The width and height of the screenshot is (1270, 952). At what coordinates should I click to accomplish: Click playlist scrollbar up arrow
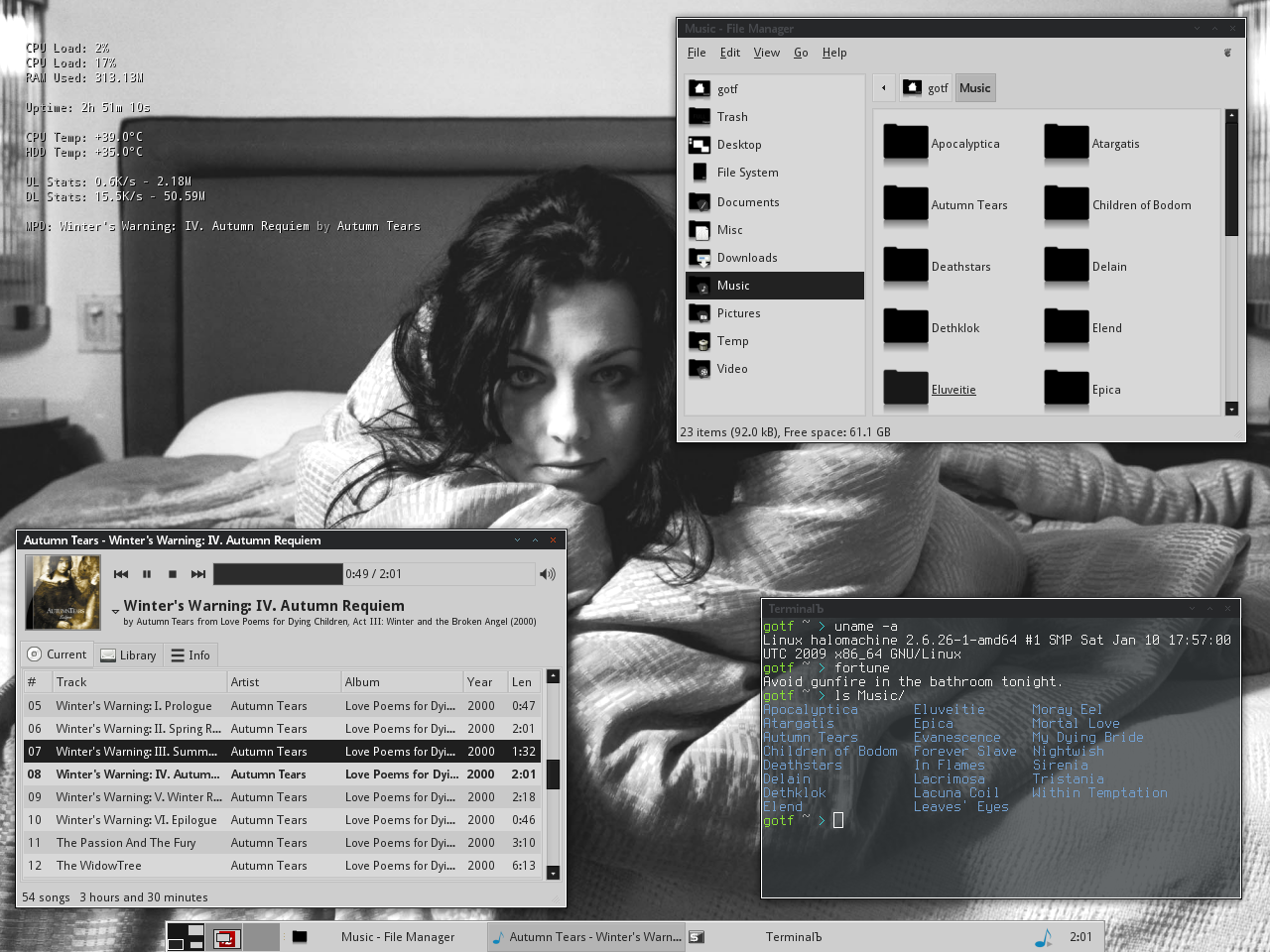point(554,676)
